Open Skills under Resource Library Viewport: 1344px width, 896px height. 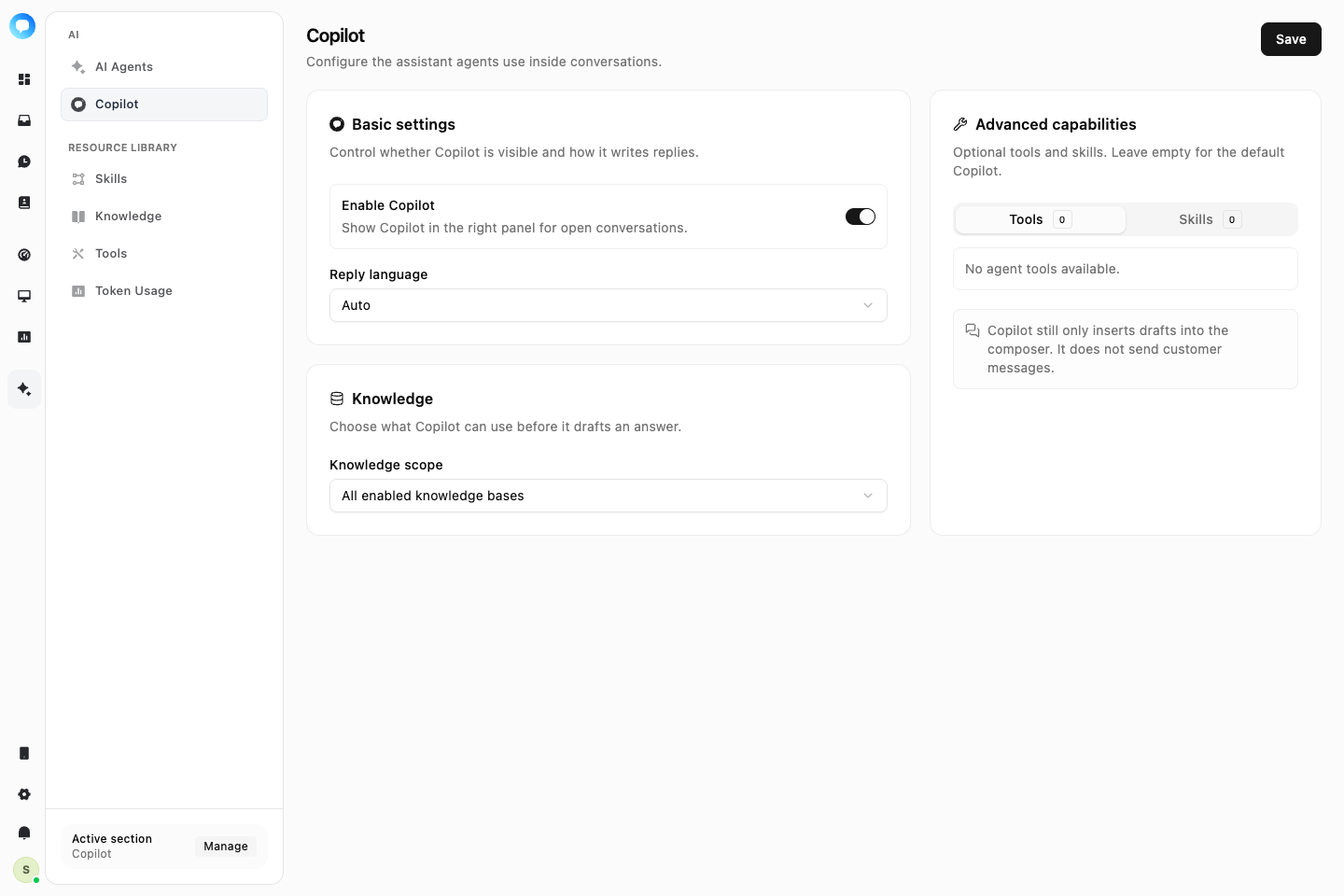tap(164, 179)
